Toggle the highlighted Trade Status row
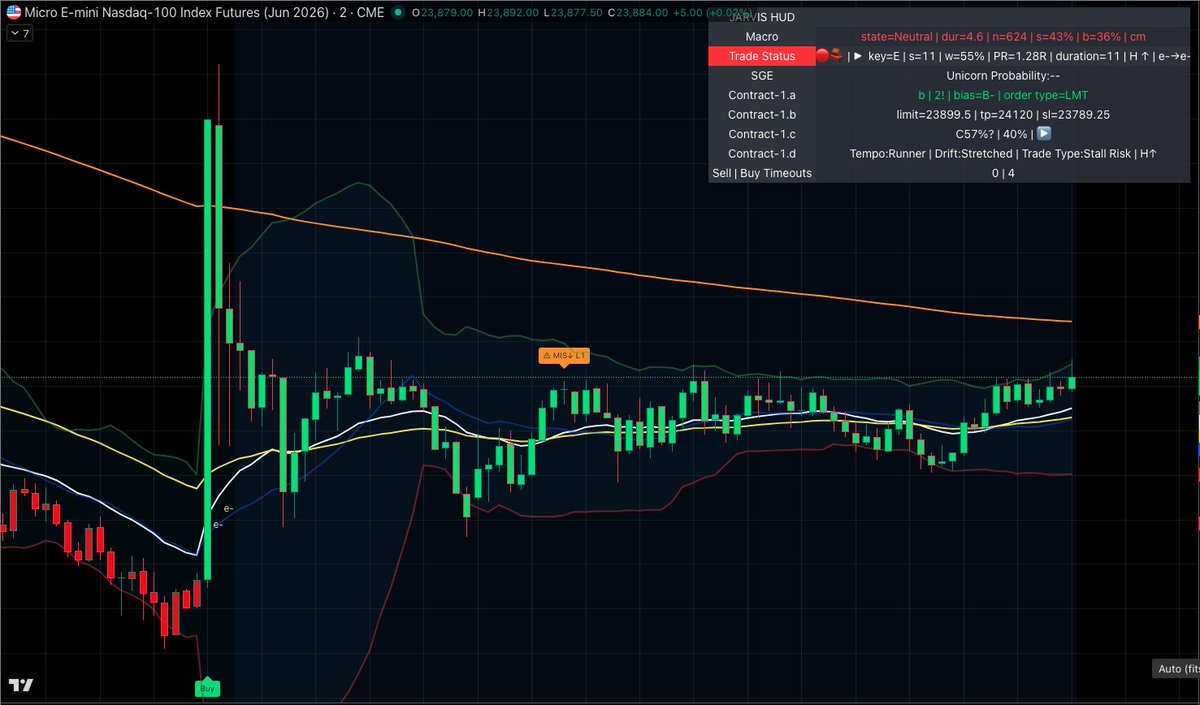This screenshot has height=705, width=1200. pyautogui.click(x=761, y=55)
